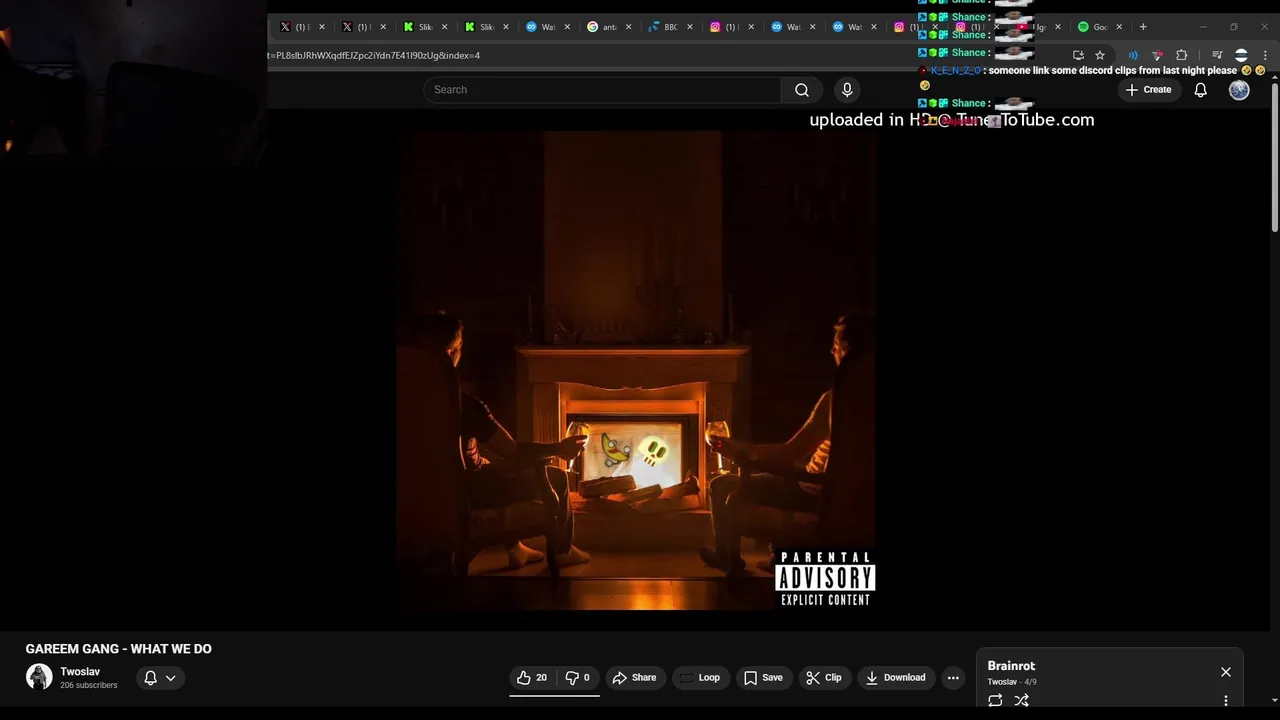Switch to the BBC tab
1280x720 pixels.
pyautogui.click(x=670, y=27)
